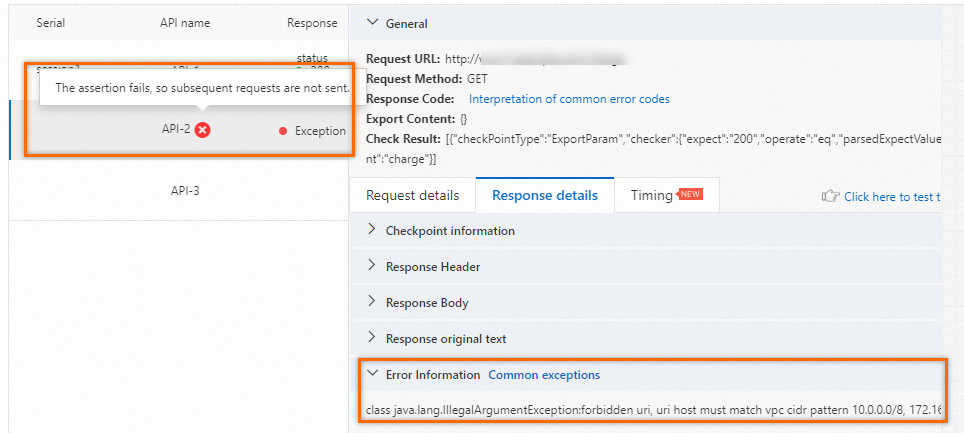Open the Common exceptions link
Screen dimensions: 964x433
pyautogui.click(x=544, y=375)
